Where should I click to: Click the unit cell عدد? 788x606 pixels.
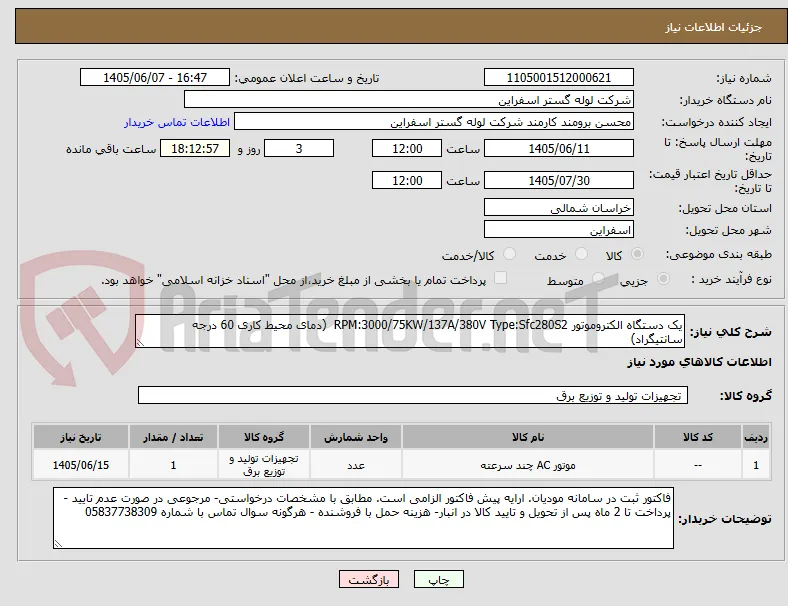(x=356, y=465)
